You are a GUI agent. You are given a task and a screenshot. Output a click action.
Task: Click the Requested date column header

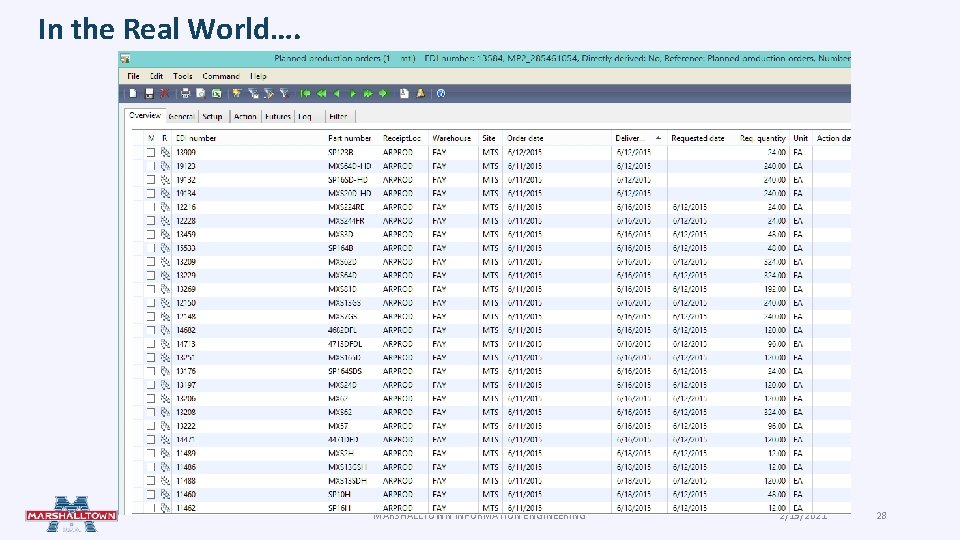(x=697, y=138)
